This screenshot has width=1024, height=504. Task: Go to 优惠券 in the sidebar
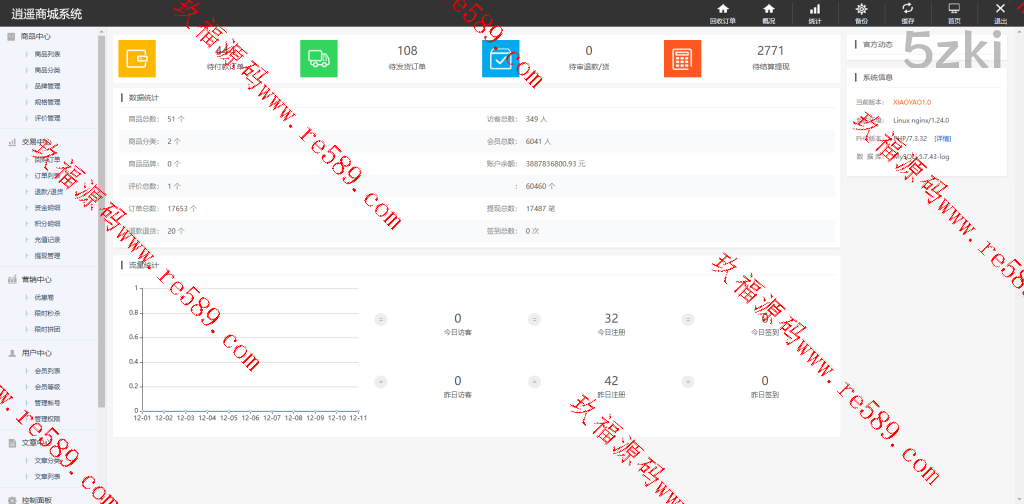44,297
